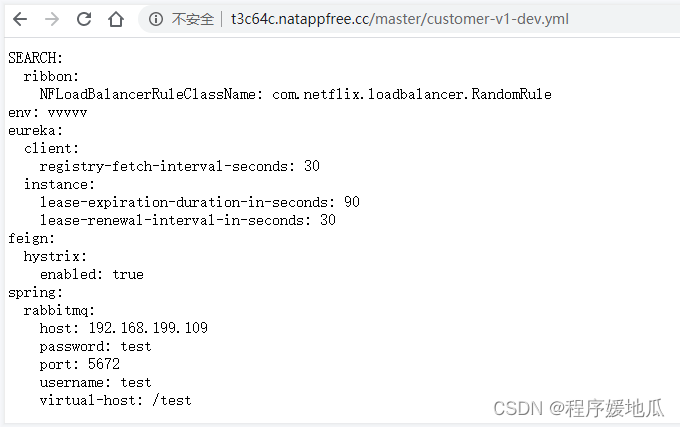680x427 pixels.
Task: Reload the current page
Action: (x=84, y=19)
